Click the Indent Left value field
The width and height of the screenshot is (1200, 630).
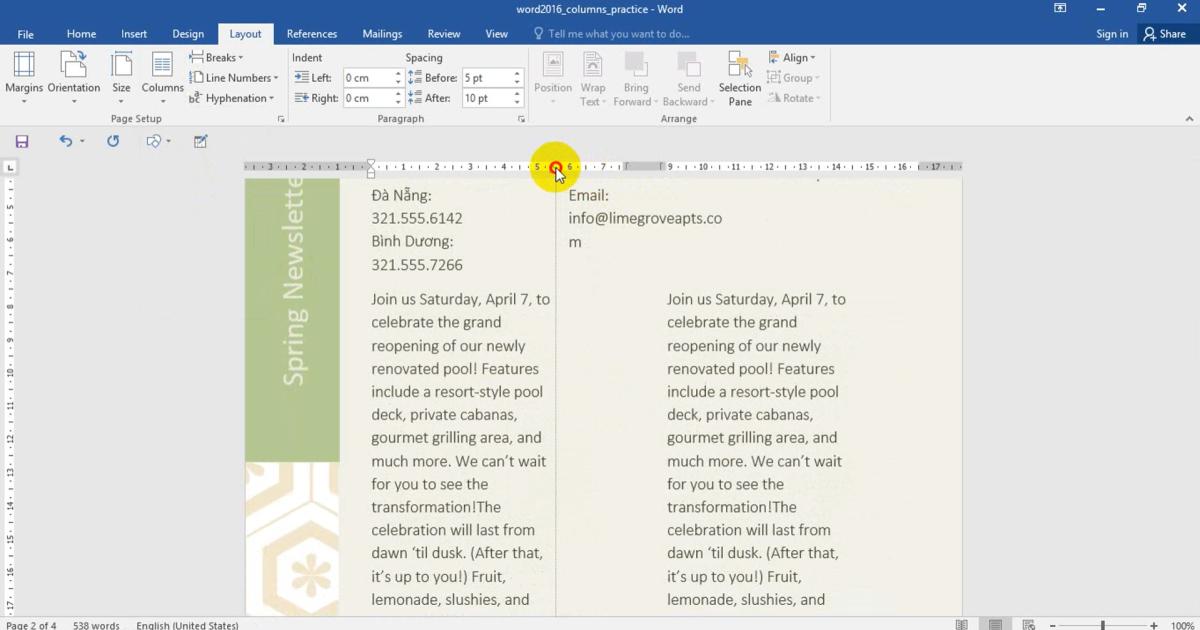point(367,78)
